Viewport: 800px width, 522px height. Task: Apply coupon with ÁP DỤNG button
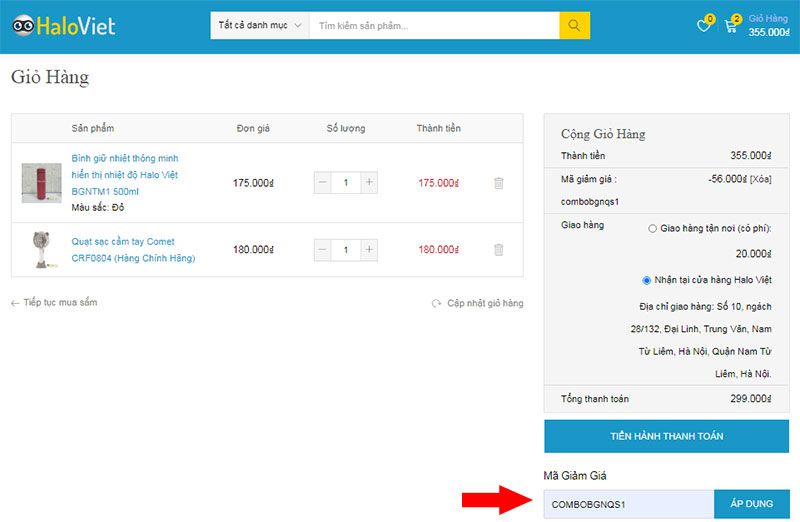point(752,504)
